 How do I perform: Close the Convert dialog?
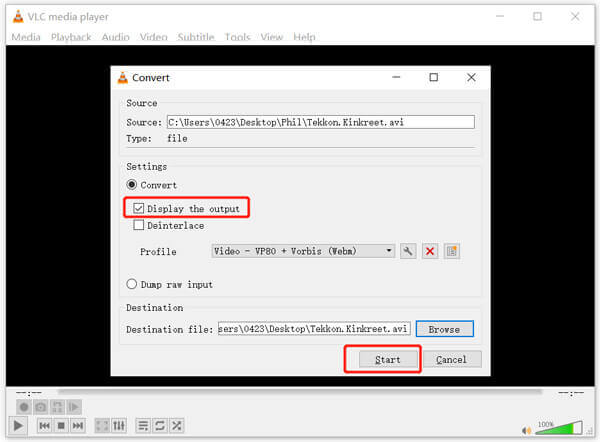pyautogui.click(x=471, y=78)
